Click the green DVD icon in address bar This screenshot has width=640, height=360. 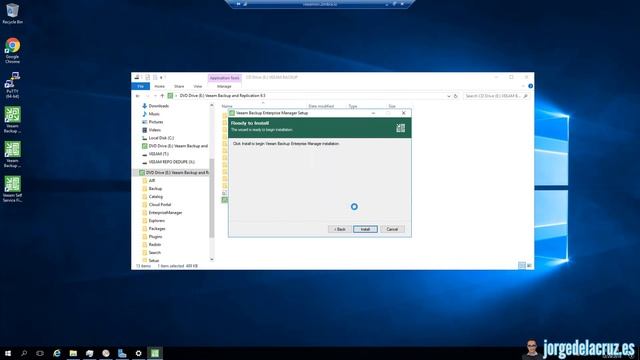170,96
